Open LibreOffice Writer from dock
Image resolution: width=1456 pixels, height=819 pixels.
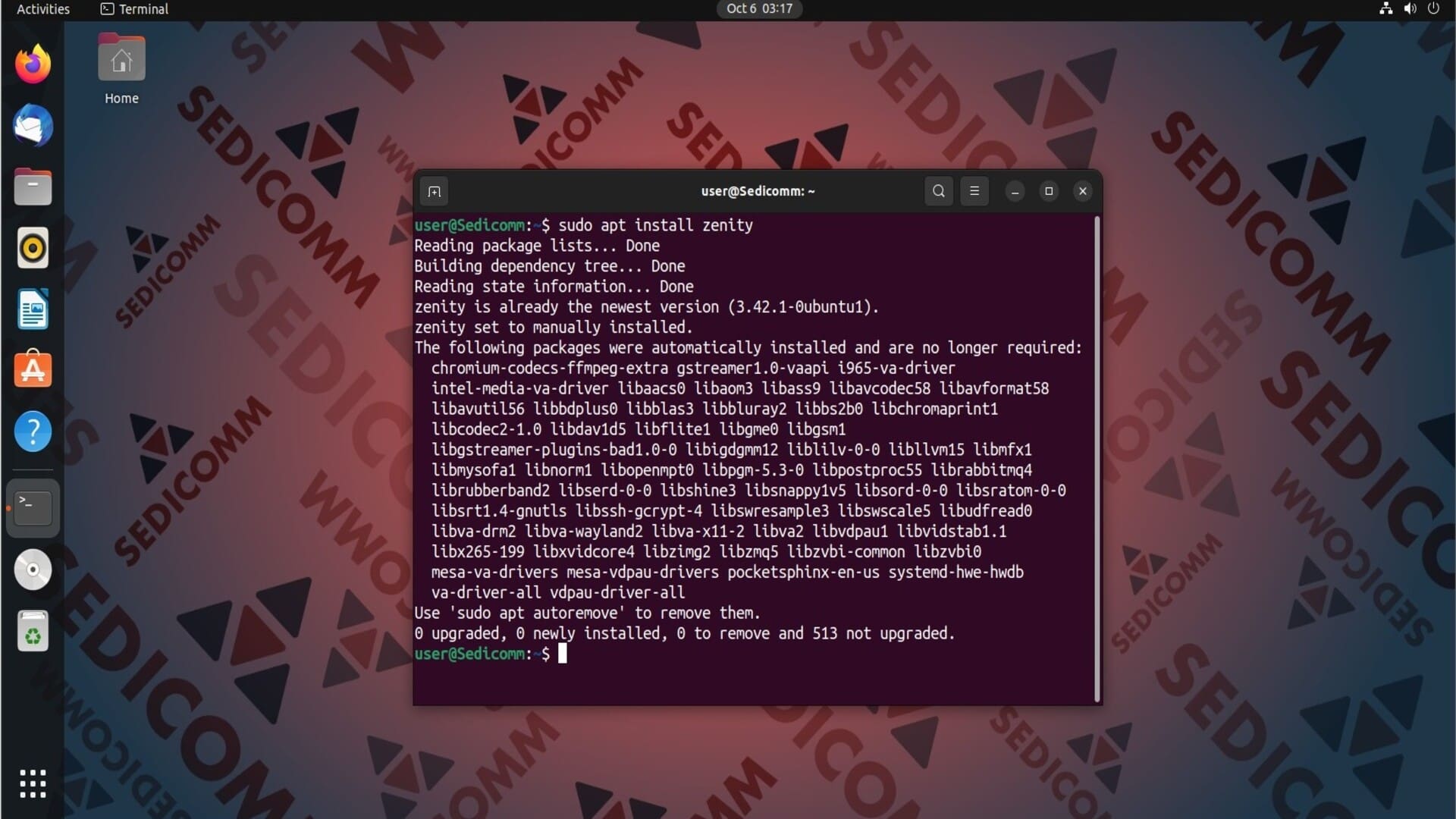33,309
